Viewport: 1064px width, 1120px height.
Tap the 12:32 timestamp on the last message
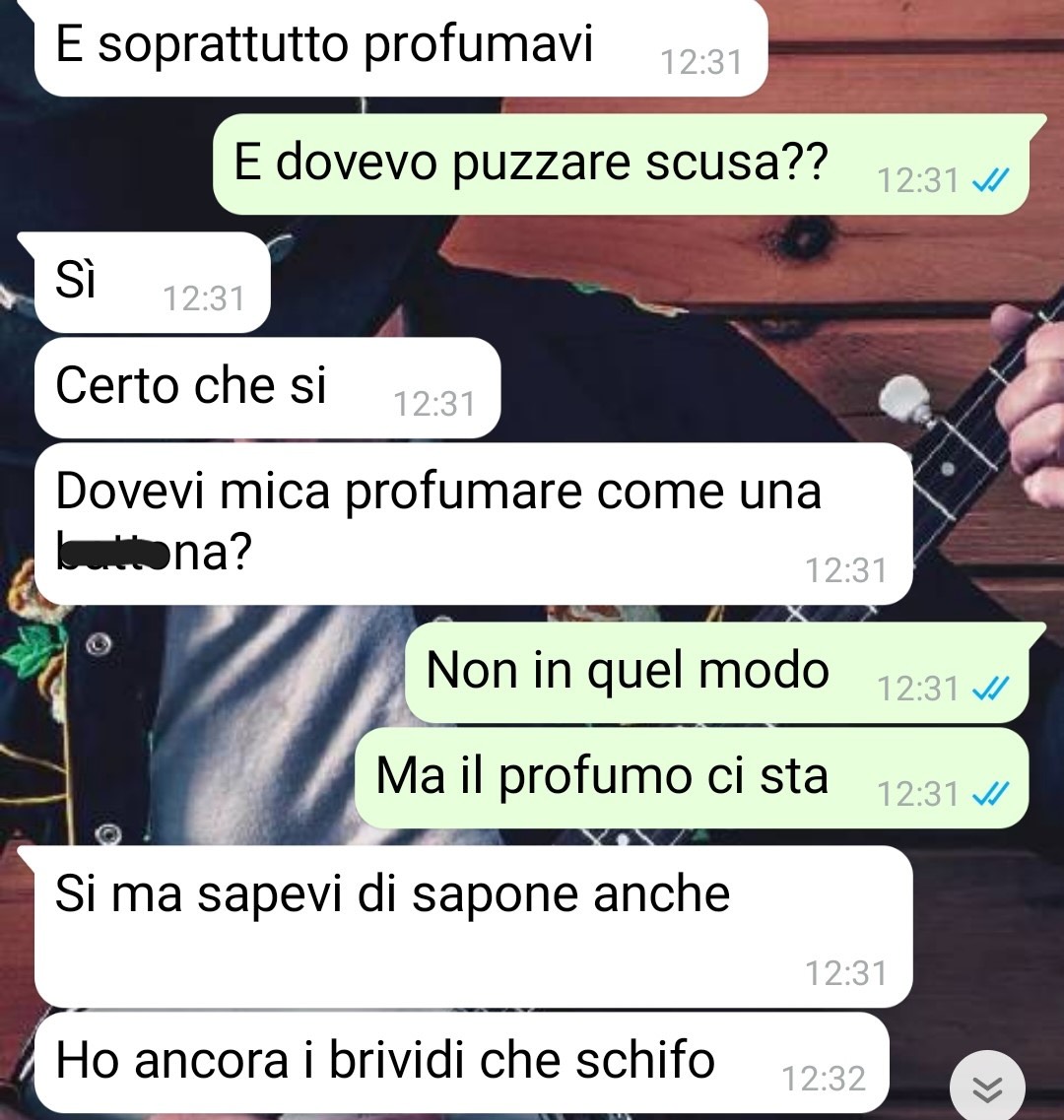[824, 1079]
